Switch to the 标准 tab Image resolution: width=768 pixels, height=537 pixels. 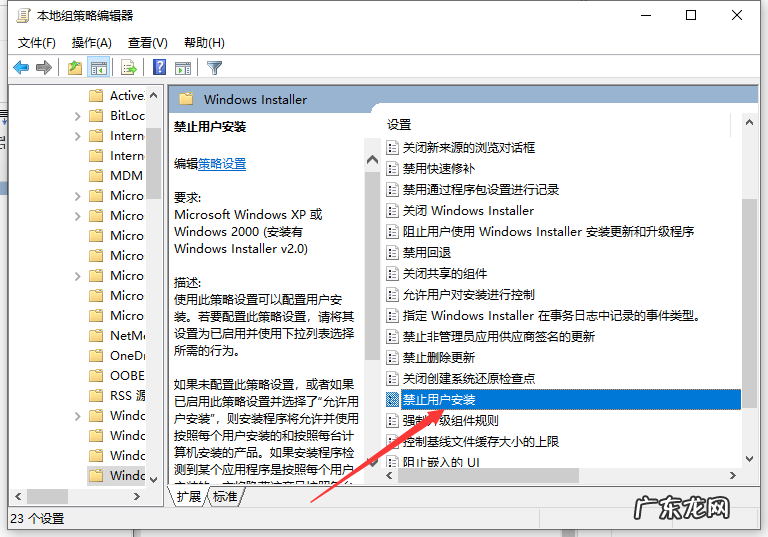[225, 496]
